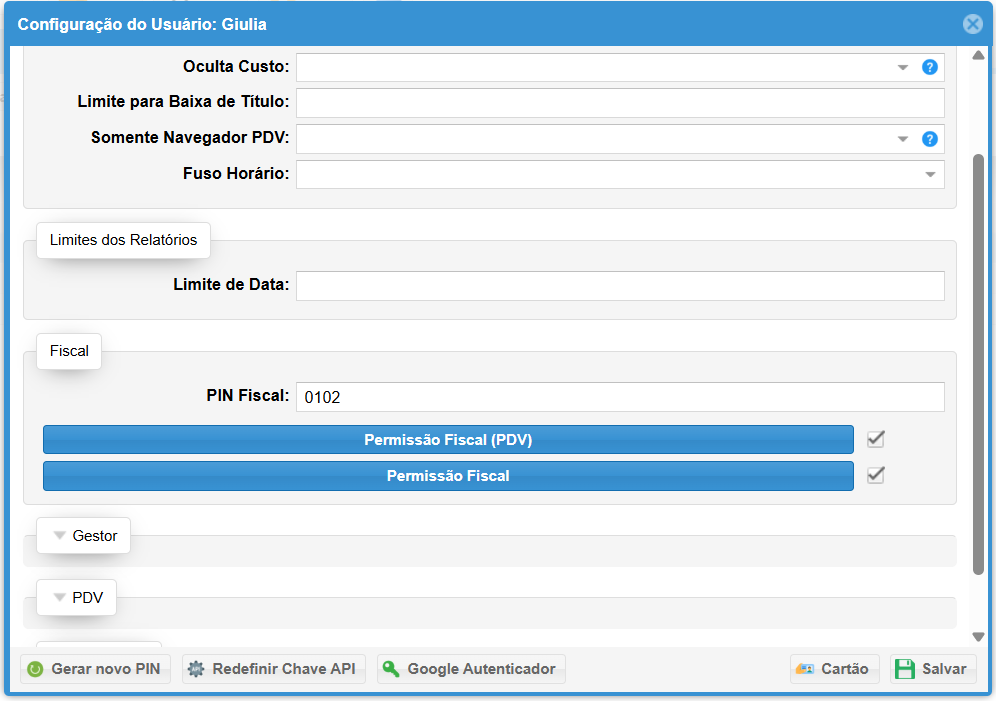996x701 pixels.
Task: Click the help icon beside Oculta Custo
Action: pos(929,68)
